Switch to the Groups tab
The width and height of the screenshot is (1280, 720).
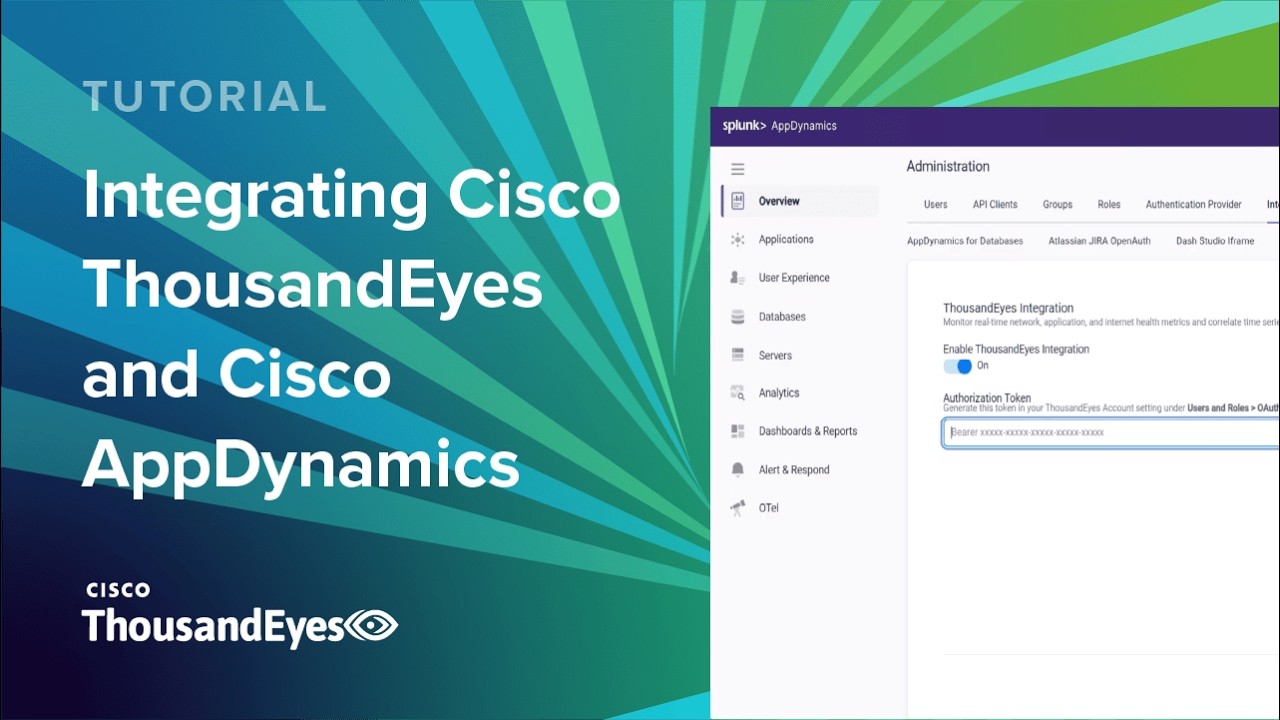click(1057, 204)
